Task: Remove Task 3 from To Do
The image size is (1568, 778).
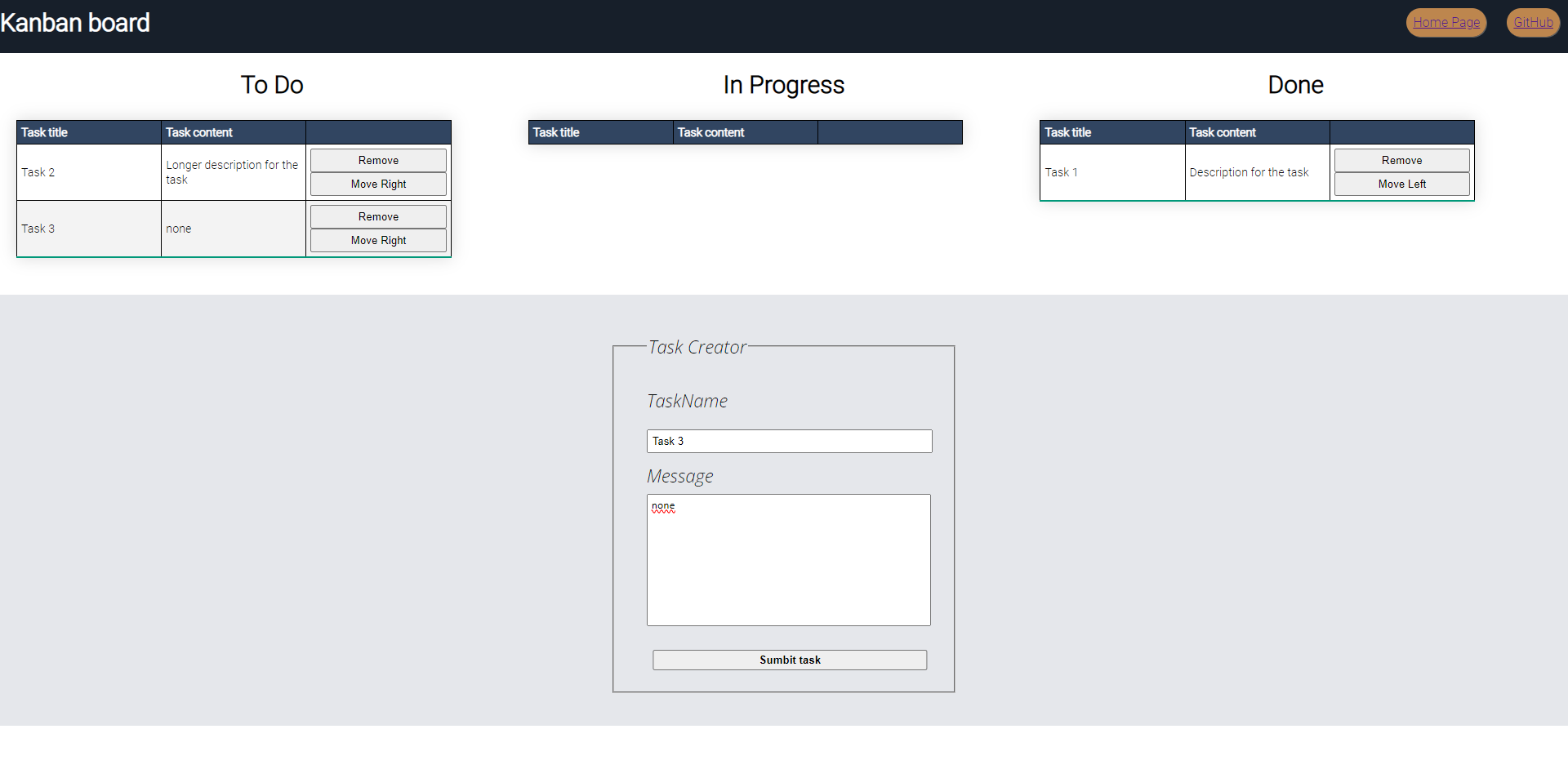Action: click(378, 216)
